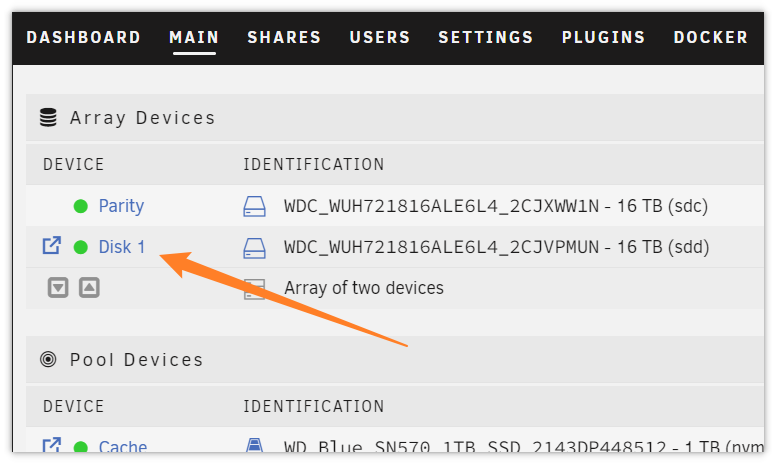
Task: Click the Parity drive identification icon
Action: click(254, 206)
